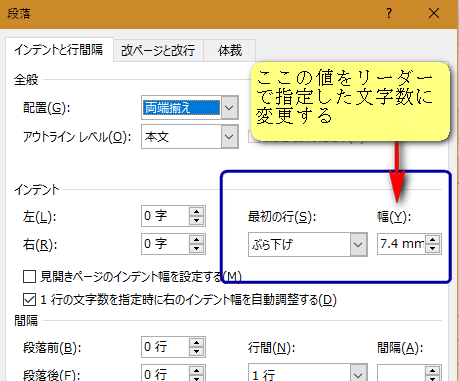Uncheck 右のインデント幅を自動調整する checkbox
Viewport: 459px width, 381px height.
click(29, 300)
